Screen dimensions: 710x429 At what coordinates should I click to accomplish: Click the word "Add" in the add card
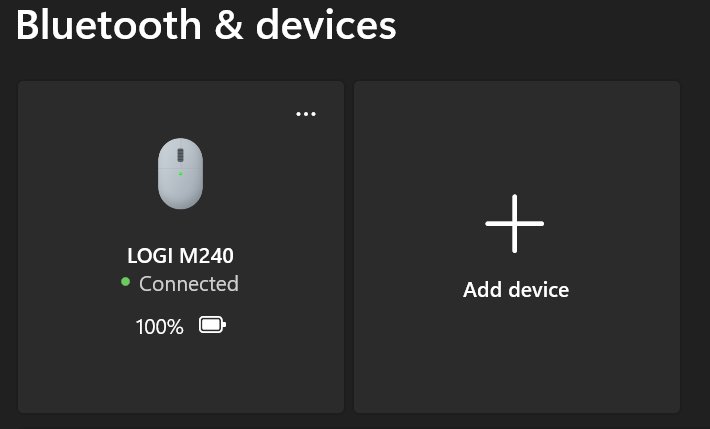coord(481,290)
